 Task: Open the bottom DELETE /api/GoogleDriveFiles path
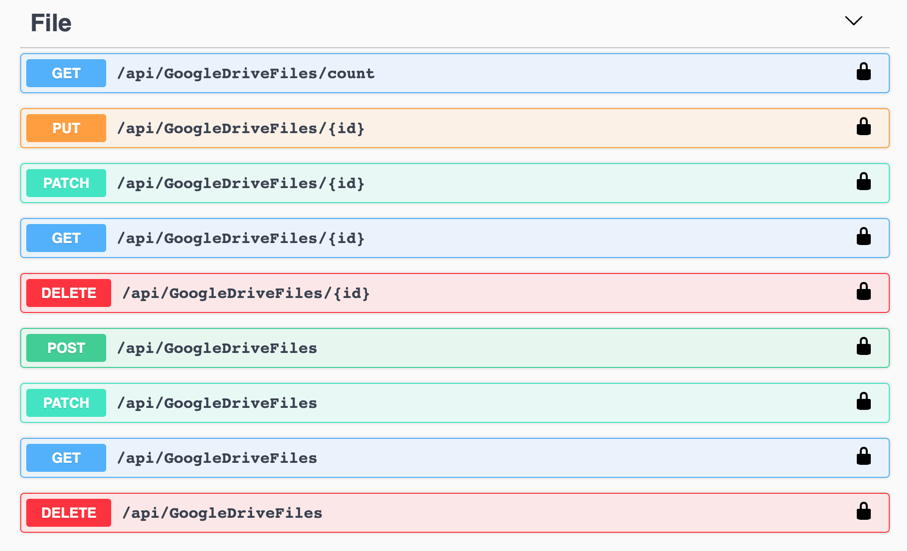pyautogui.click(x=222, y=513)
